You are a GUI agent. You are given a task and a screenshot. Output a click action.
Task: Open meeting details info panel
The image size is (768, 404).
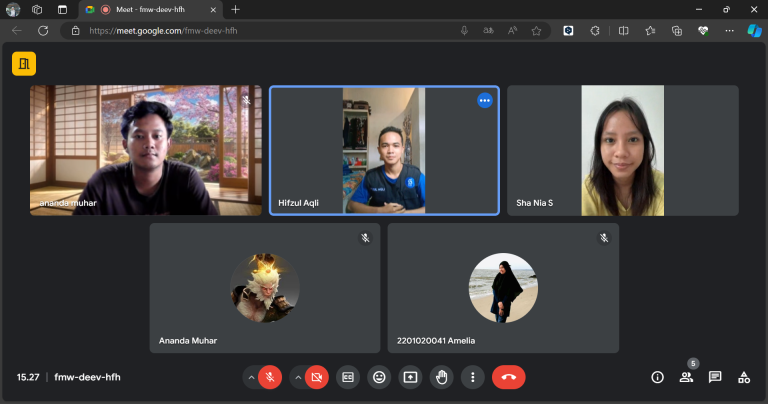(x=657, y=377)
